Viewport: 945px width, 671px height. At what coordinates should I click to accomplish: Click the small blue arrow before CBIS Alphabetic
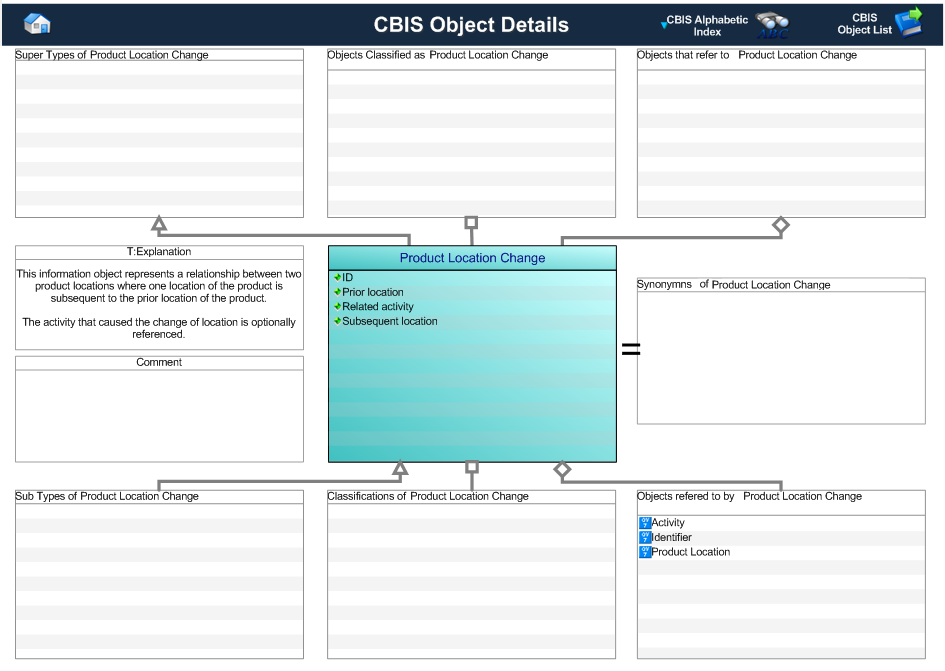[664, 25]
